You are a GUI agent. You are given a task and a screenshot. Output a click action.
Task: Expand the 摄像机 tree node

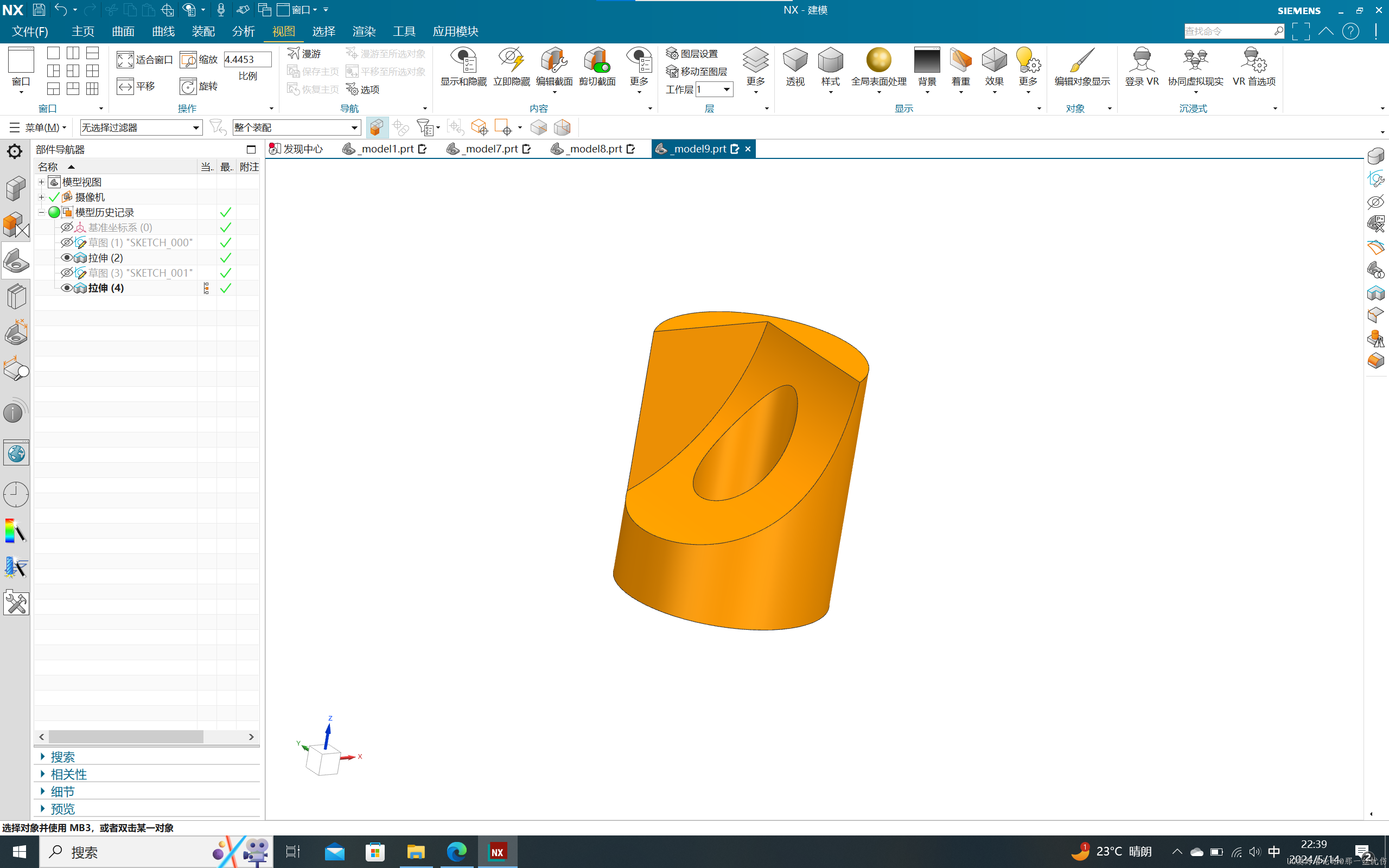[41, 197]
